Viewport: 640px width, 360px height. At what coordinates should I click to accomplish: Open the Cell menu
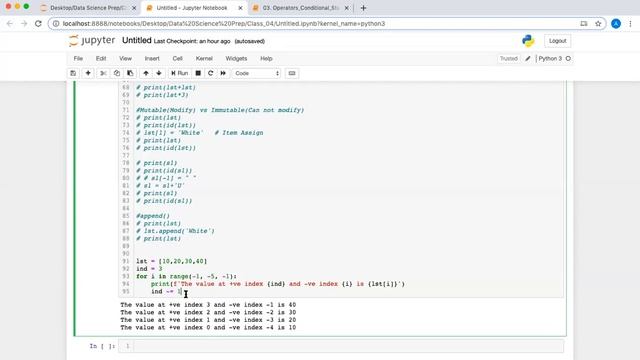click(177, 58)
